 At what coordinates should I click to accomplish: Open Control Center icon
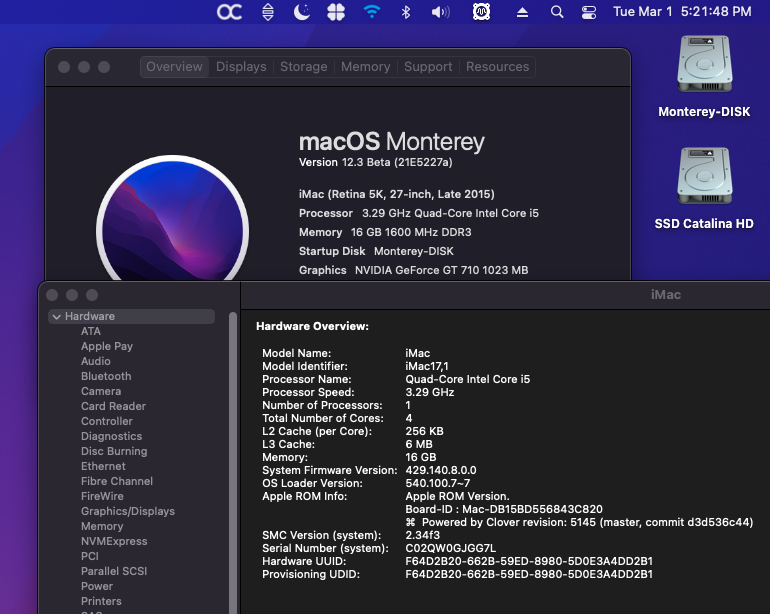point(589,12)
